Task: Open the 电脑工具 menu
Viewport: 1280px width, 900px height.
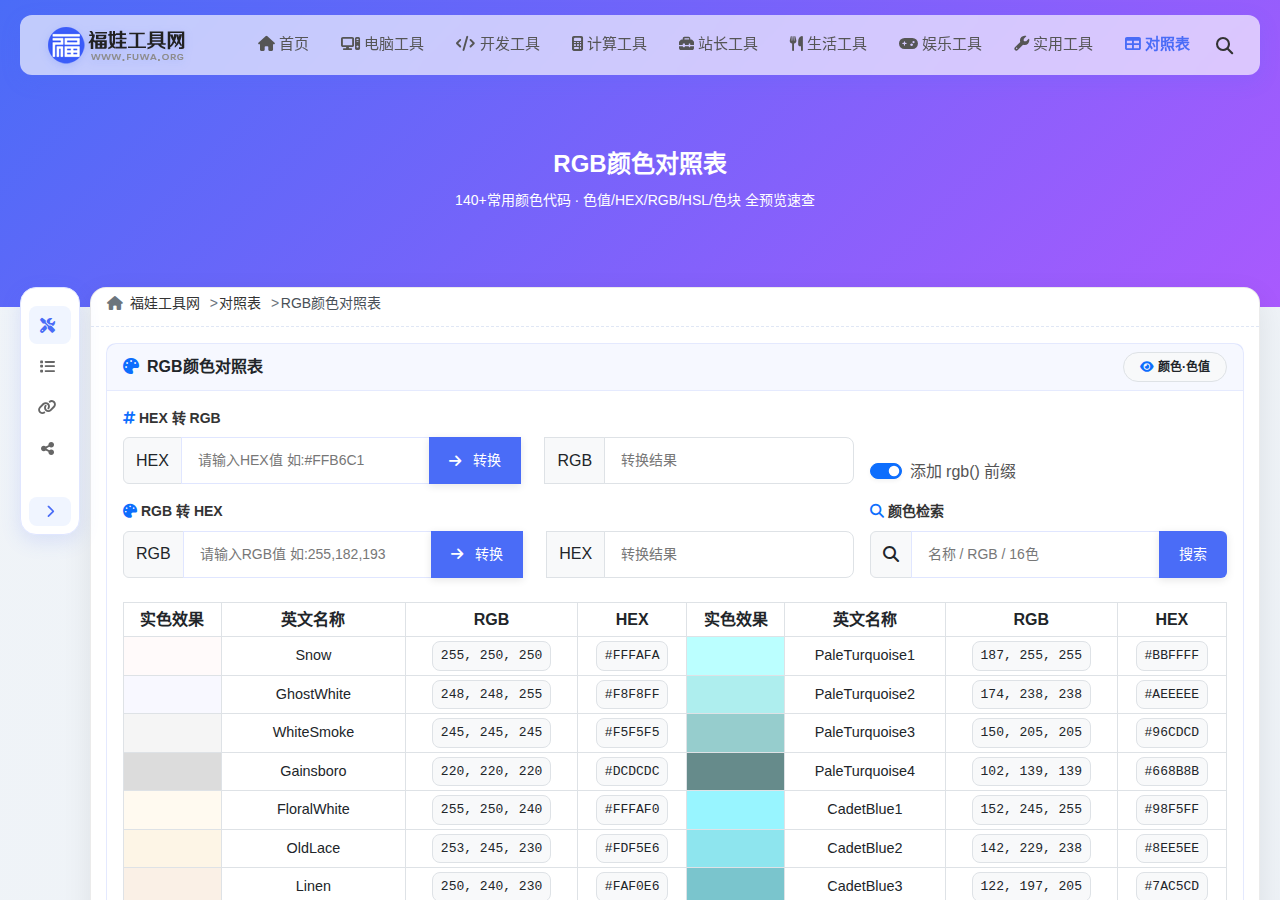Action: 382,44
